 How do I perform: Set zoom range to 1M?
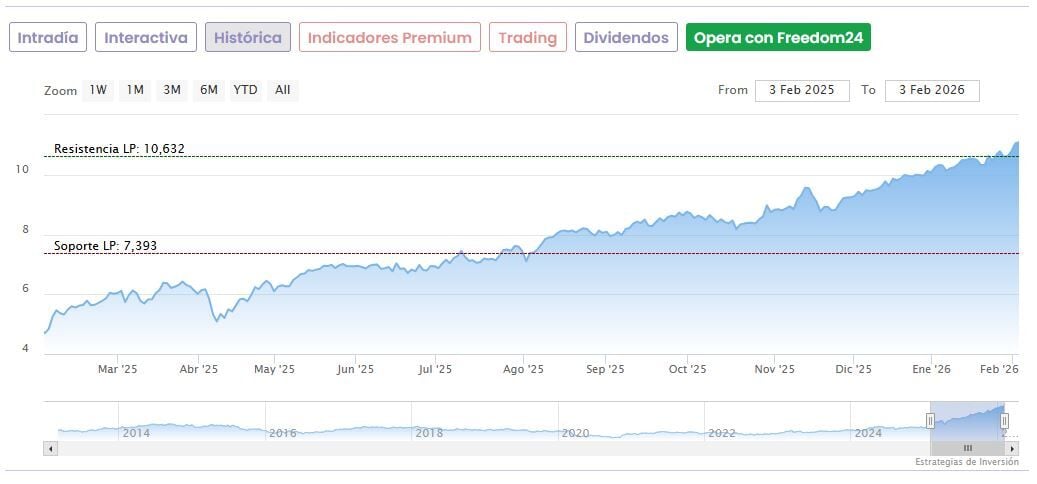(135, 90)
